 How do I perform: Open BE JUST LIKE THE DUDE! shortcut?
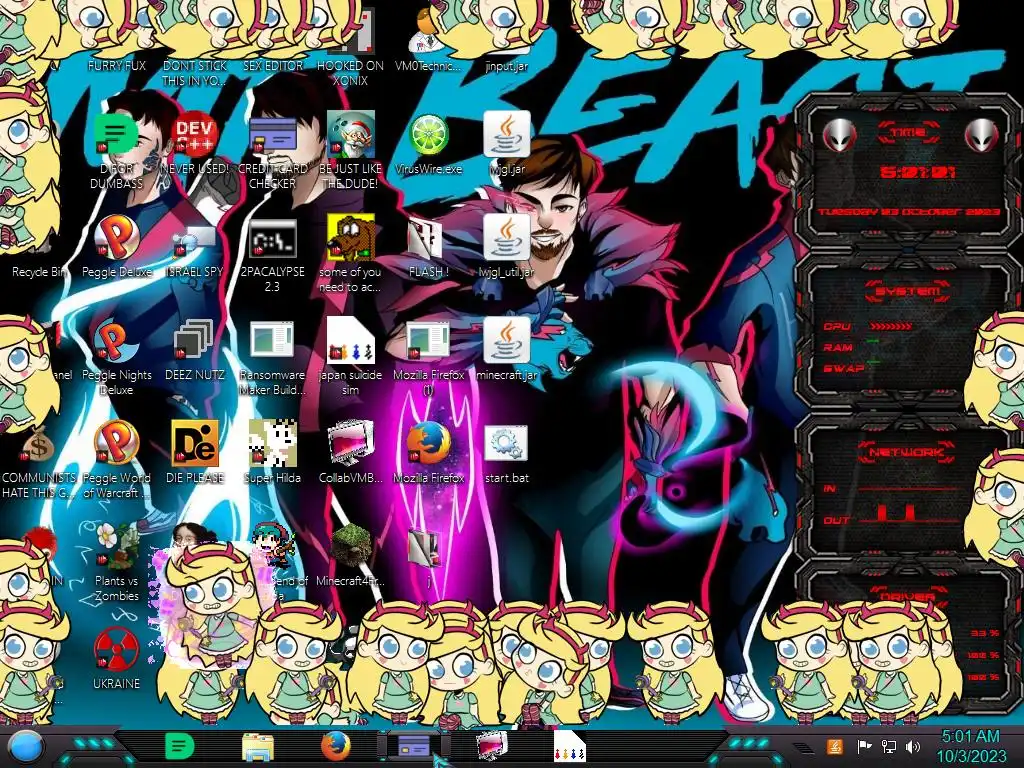point(351,135)
